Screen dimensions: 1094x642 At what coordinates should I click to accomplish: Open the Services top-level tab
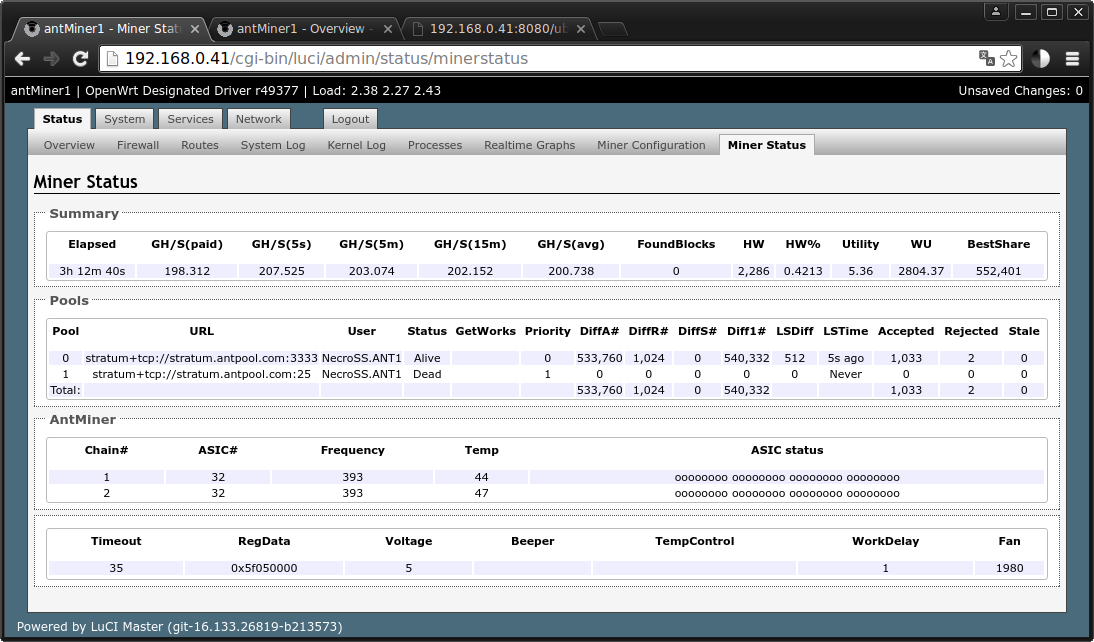pos(190,119)
